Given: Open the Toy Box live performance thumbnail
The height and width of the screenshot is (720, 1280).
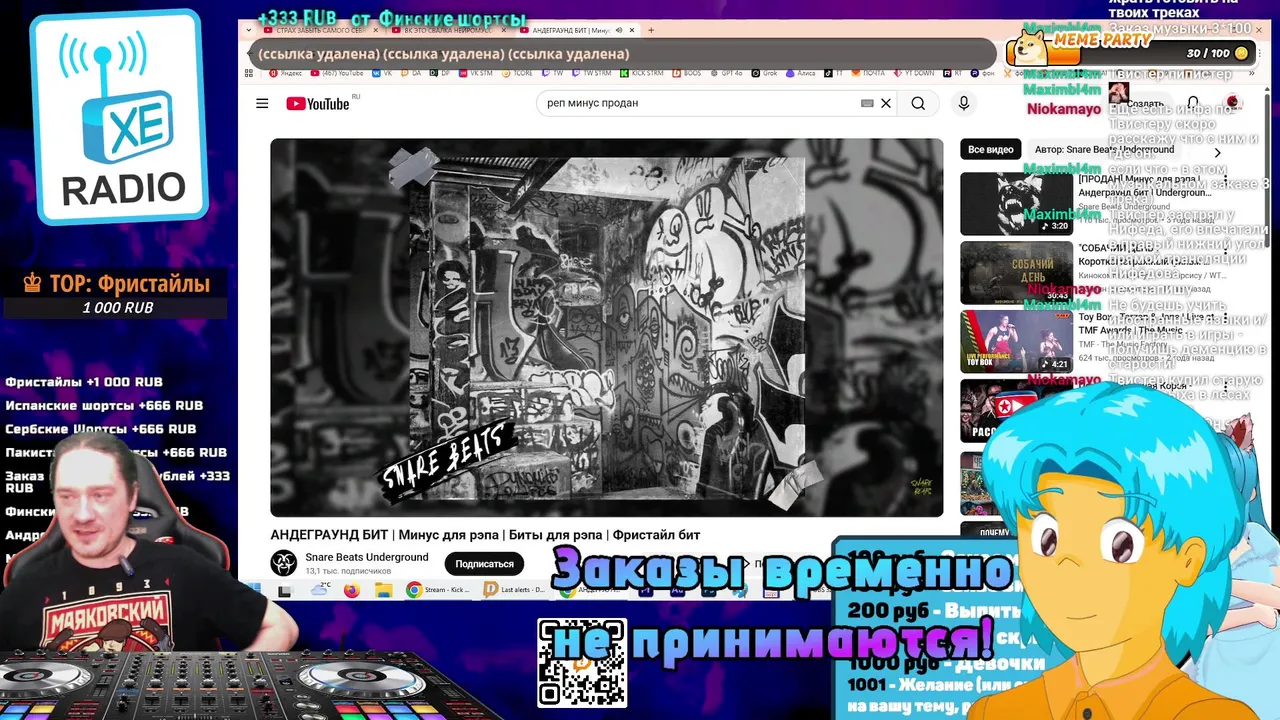Looking at the screenshot, I should tap(1016, 341).
